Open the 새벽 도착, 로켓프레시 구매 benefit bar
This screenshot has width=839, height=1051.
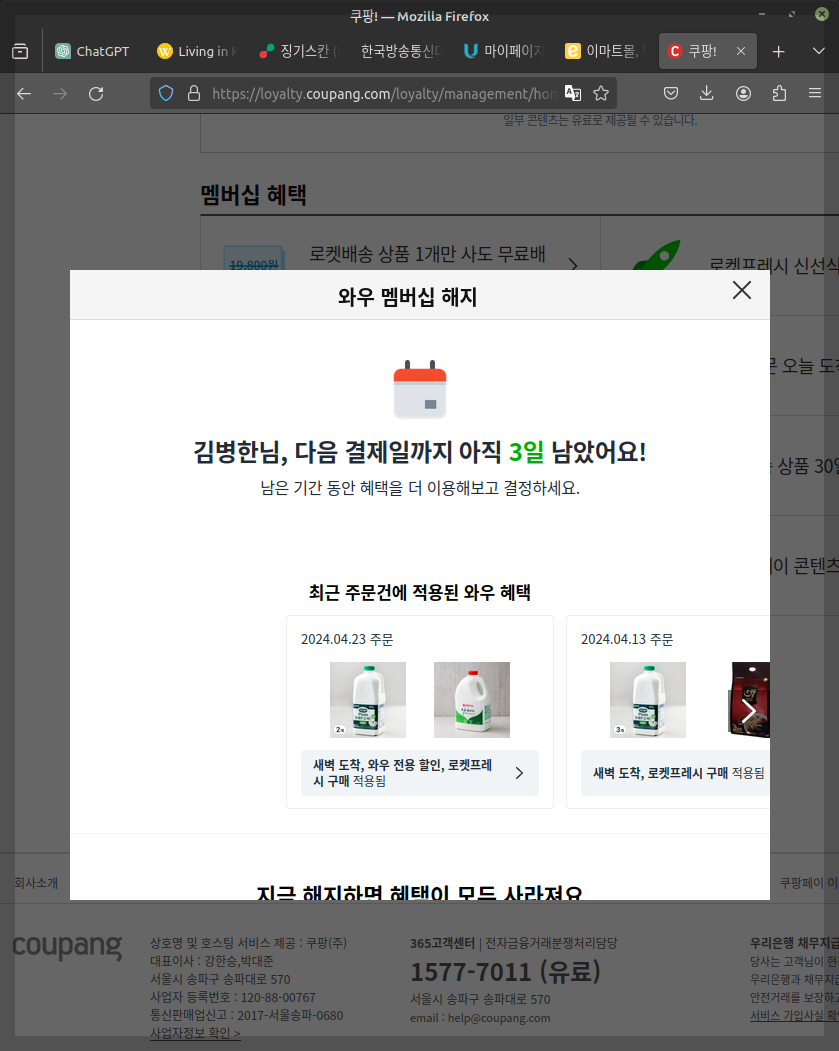click(x=675, y=773)
